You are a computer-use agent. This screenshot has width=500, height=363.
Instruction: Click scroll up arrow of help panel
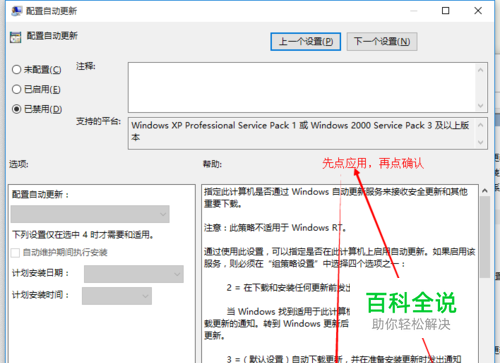click(485, 191)
